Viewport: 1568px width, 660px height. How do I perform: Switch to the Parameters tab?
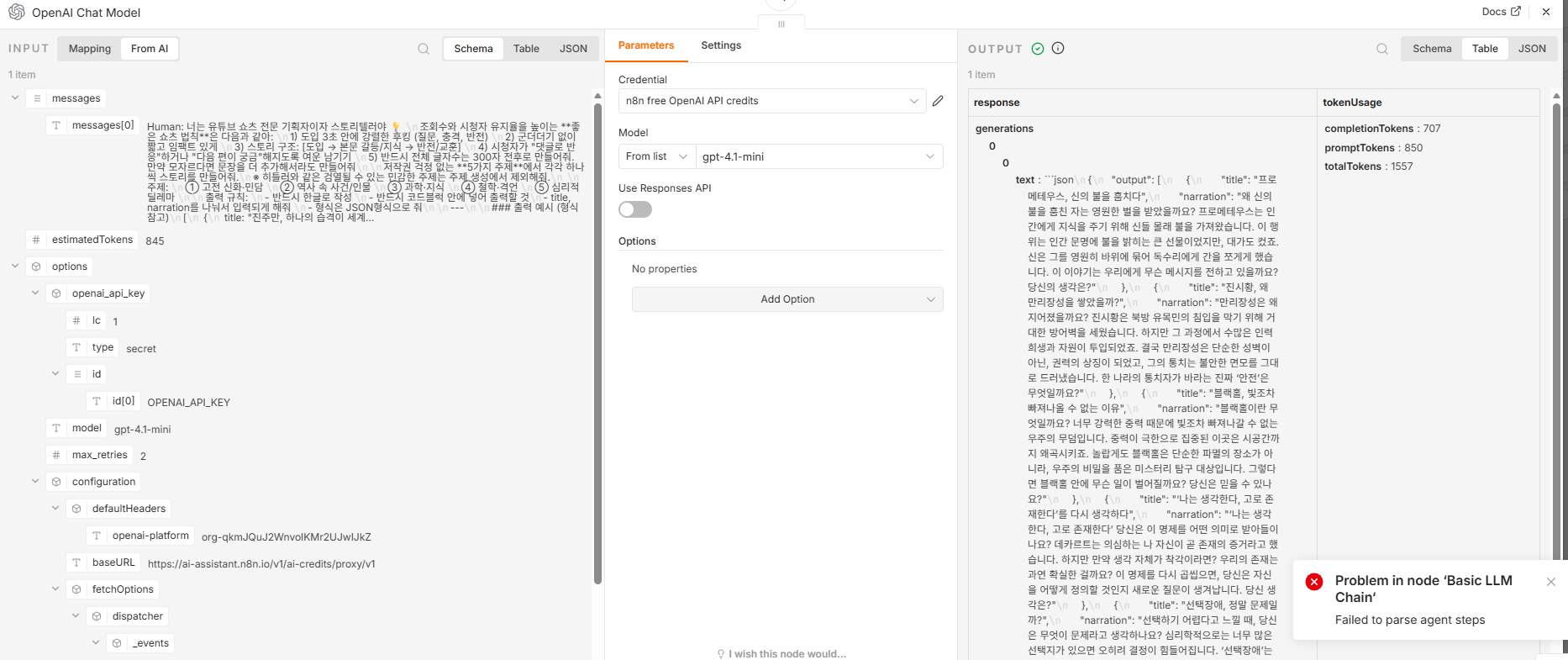tap(646, 45)
